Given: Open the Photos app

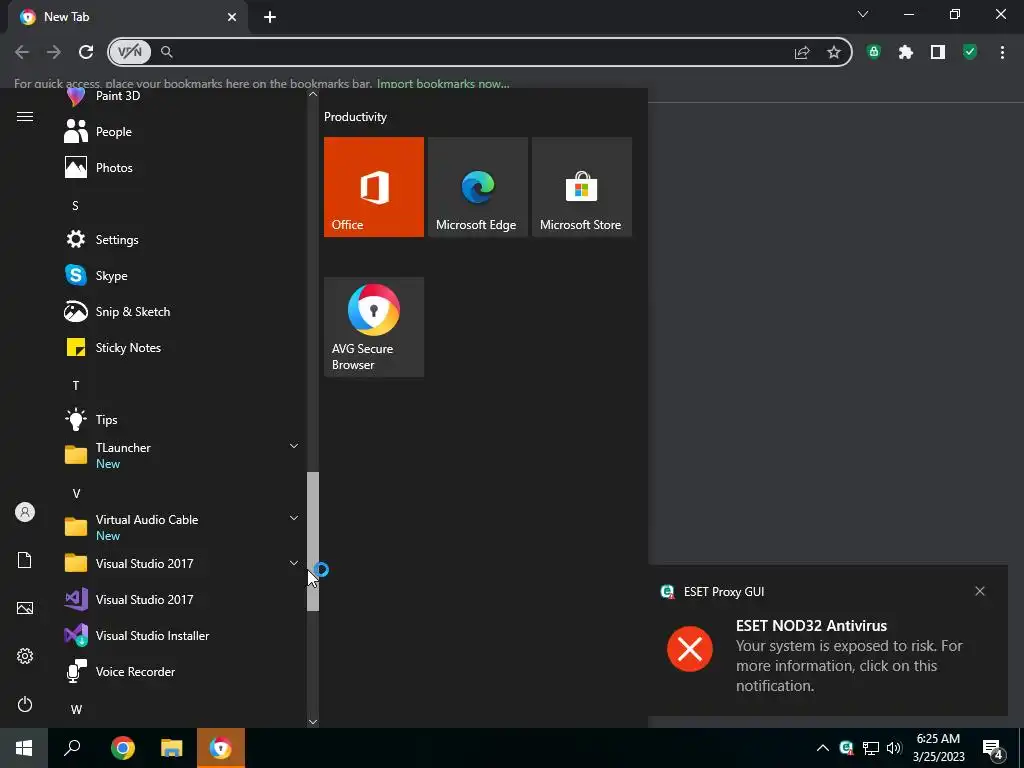Looking at the screenshot, I should (183, 168).
